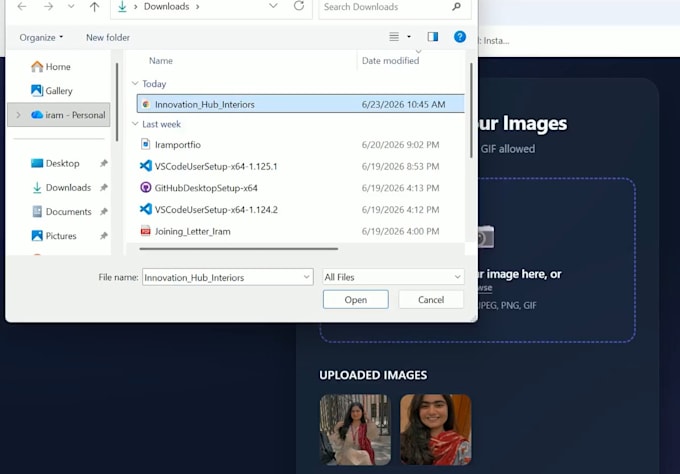The image size is (680, 474).
Task: Click the magnifier search icon
Action: point(456,7)
